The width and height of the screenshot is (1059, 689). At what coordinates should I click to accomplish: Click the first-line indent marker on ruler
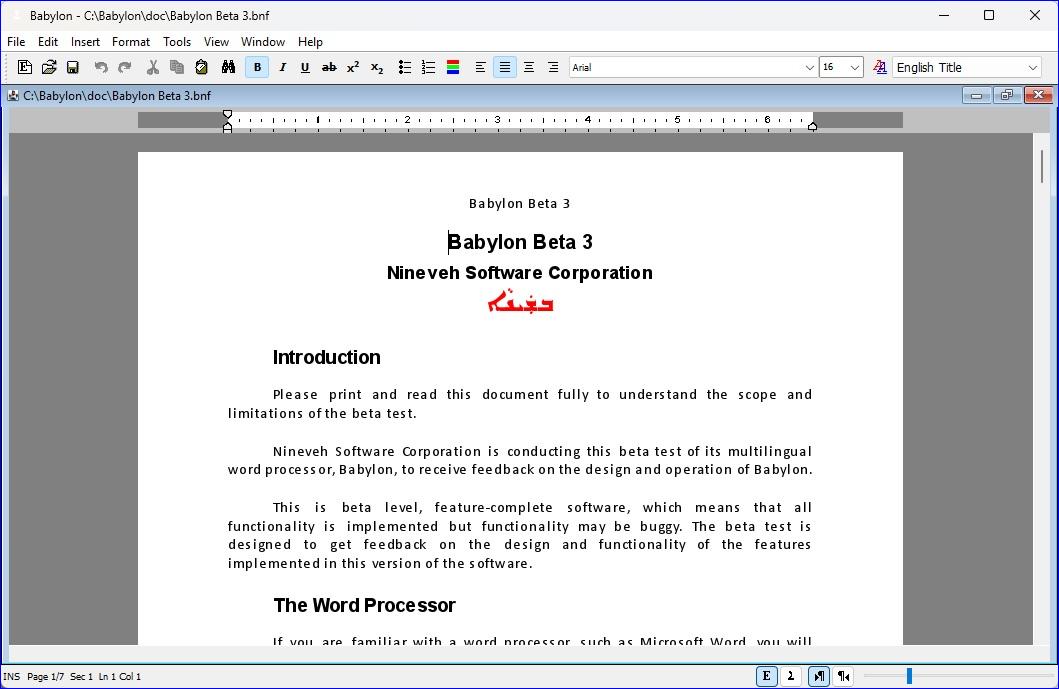(x=228, y=114)
